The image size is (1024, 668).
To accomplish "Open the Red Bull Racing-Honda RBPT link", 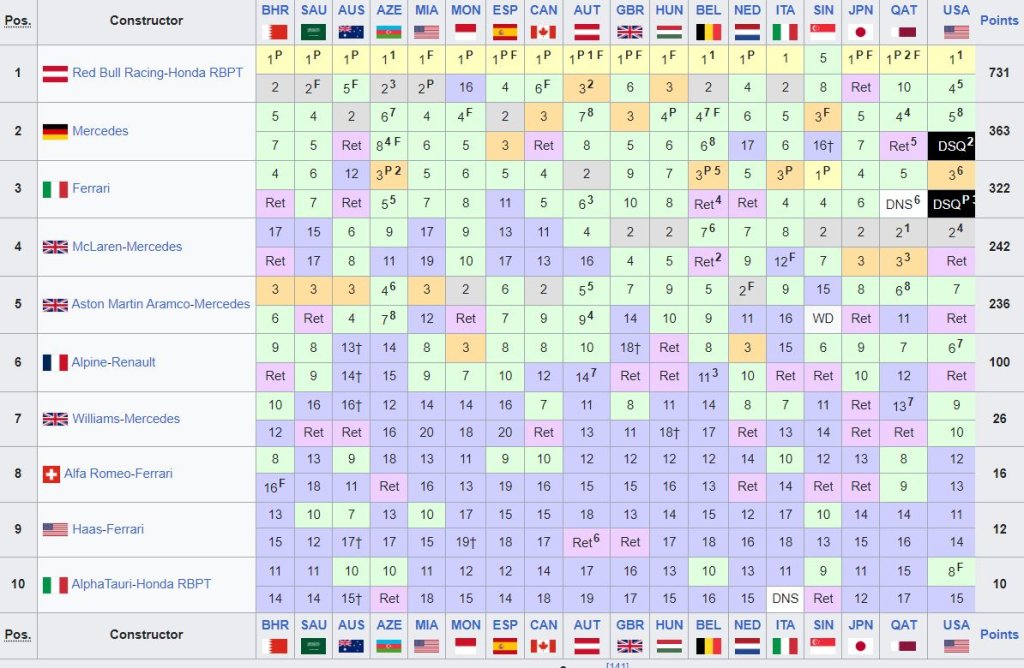I will [157, 73].
